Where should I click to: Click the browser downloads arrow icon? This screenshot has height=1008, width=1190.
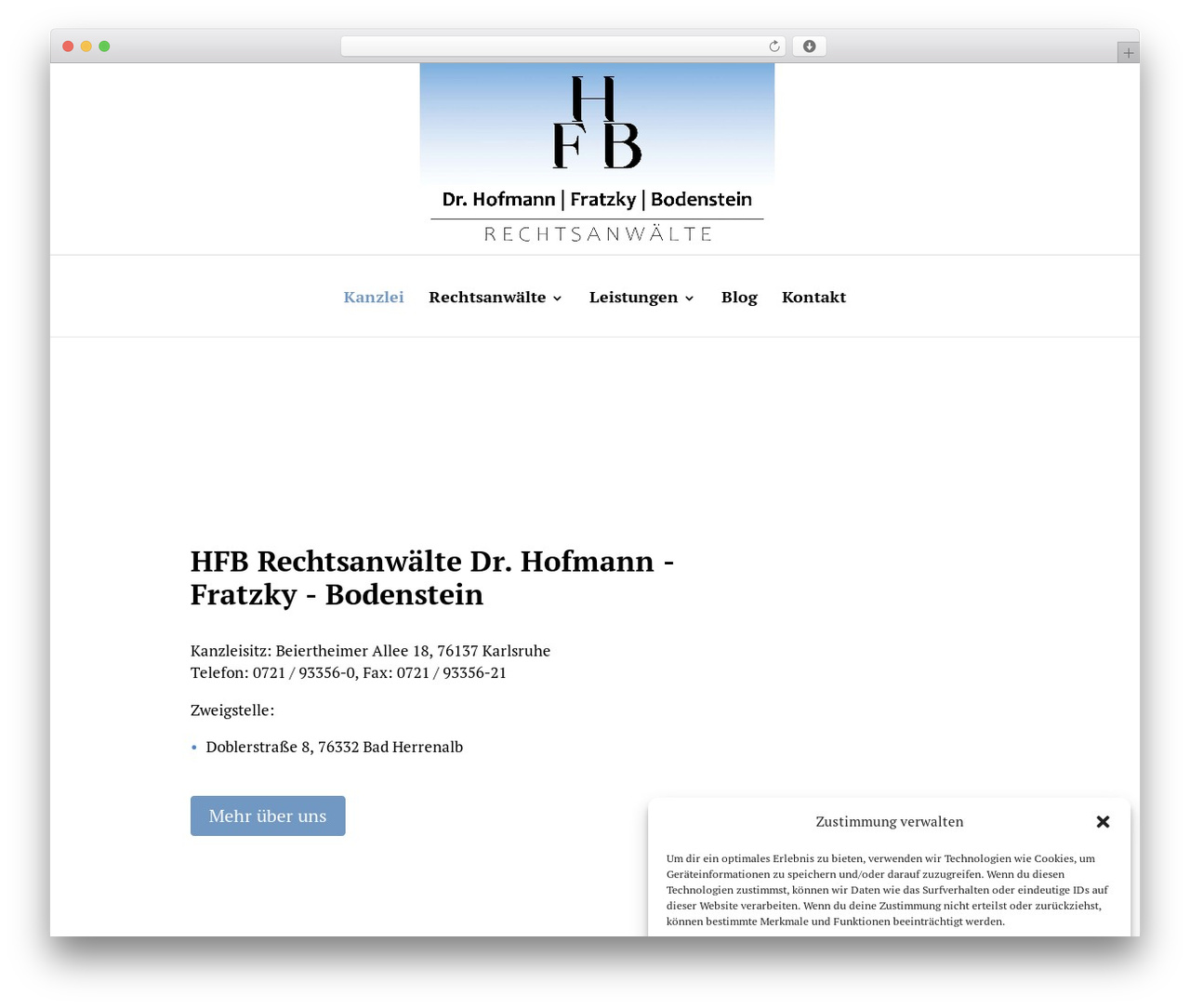click(810, 46)
